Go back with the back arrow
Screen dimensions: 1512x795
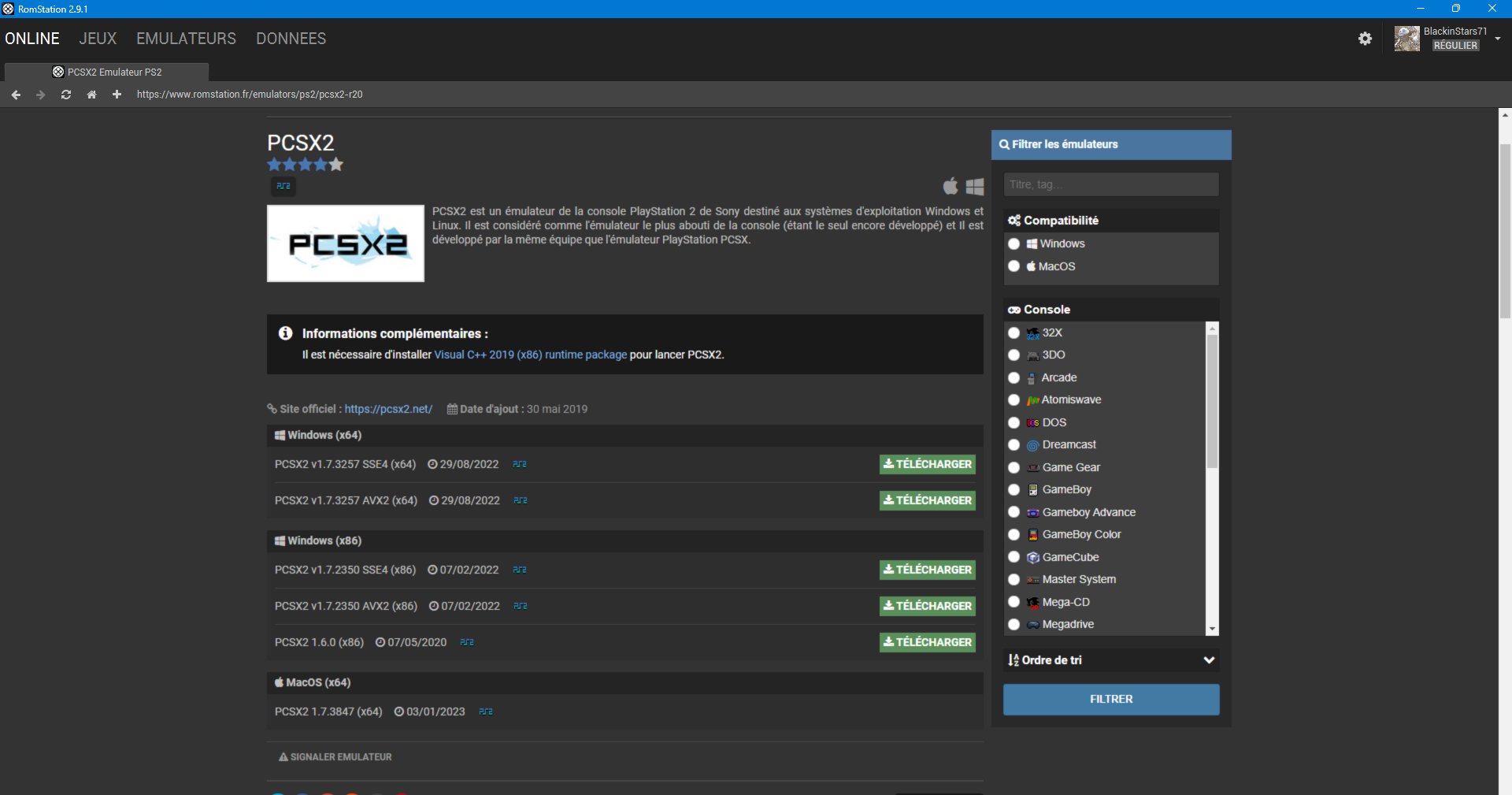16,95
